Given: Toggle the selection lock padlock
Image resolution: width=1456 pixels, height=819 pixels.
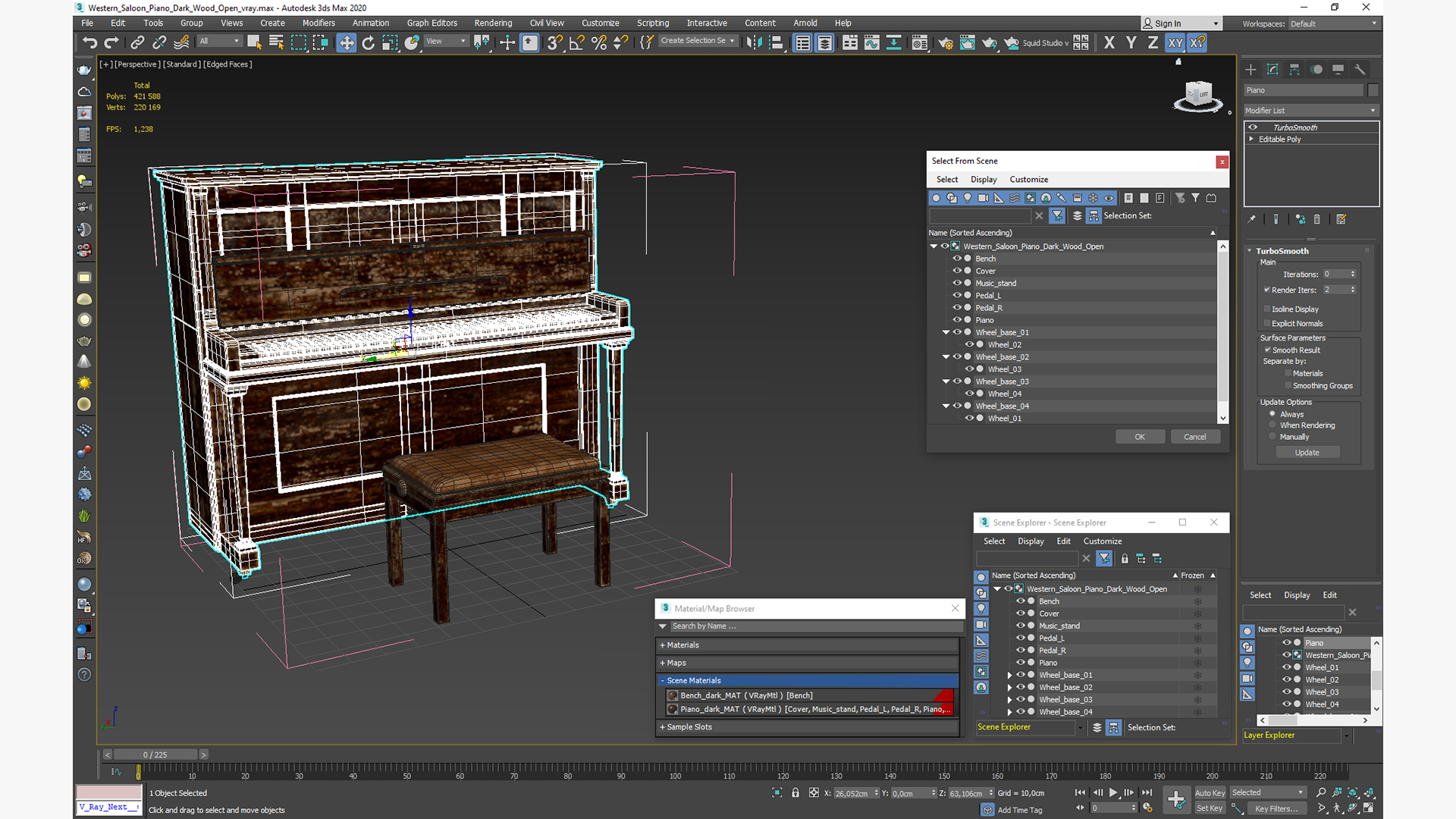Looking at the screenshot, I should (795, 792).
